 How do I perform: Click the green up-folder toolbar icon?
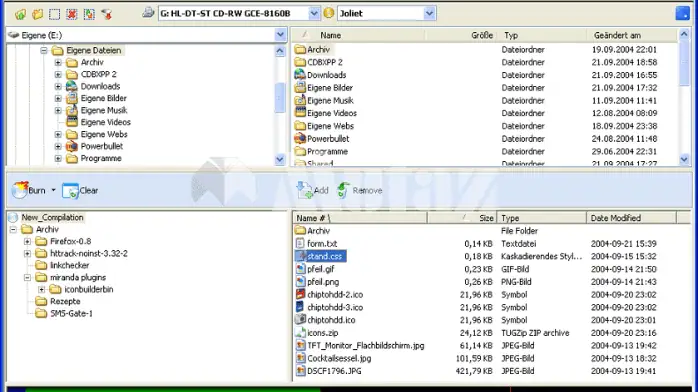[x=20, y=14]
